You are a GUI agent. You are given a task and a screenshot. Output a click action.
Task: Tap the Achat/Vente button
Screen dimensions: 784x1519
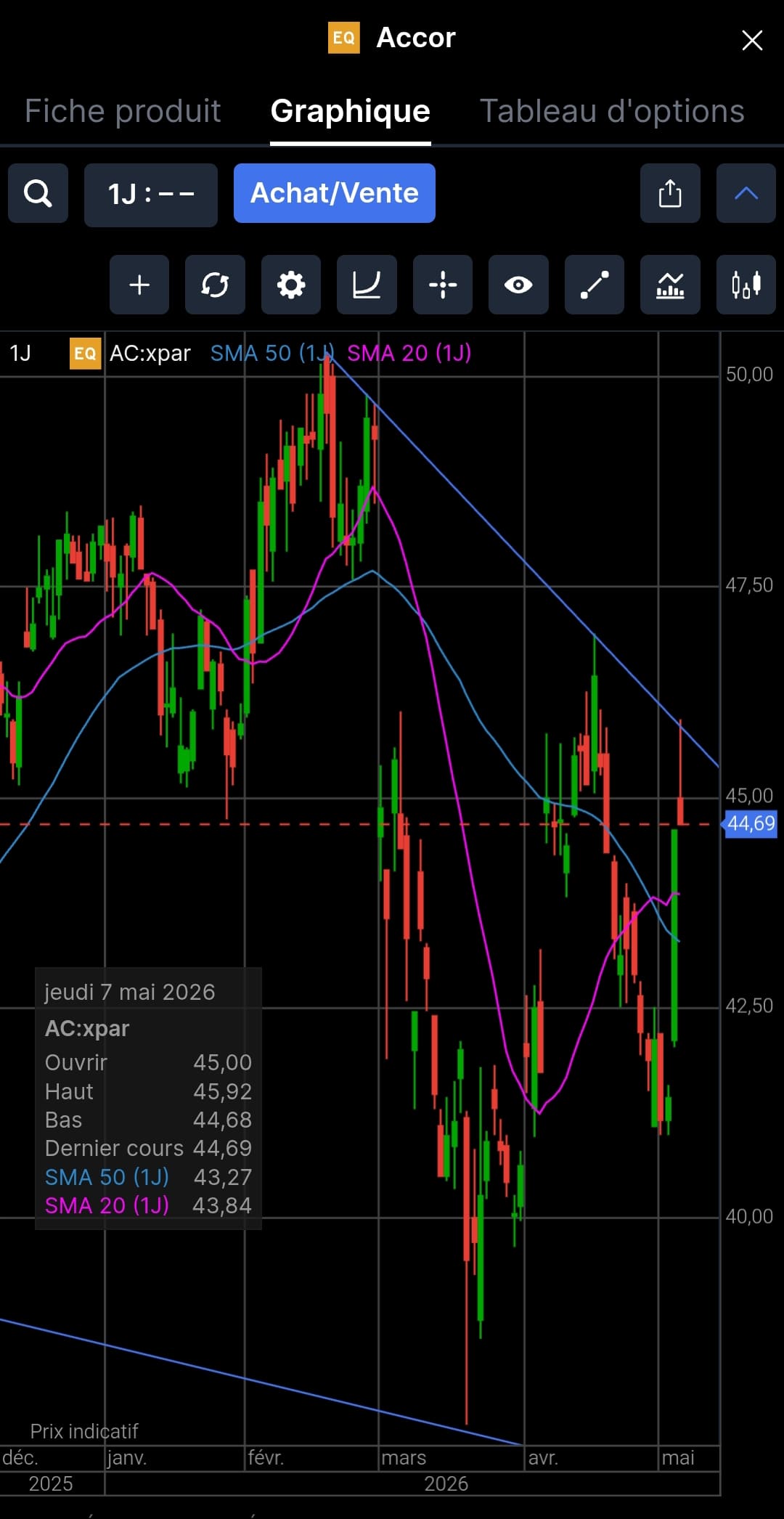335,193
